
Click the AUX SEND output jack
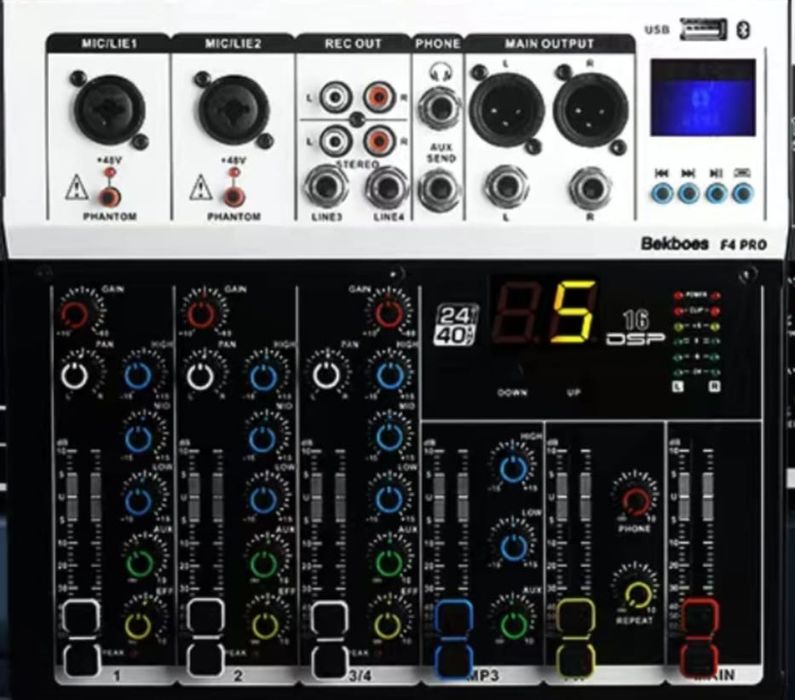pos(440,189)
